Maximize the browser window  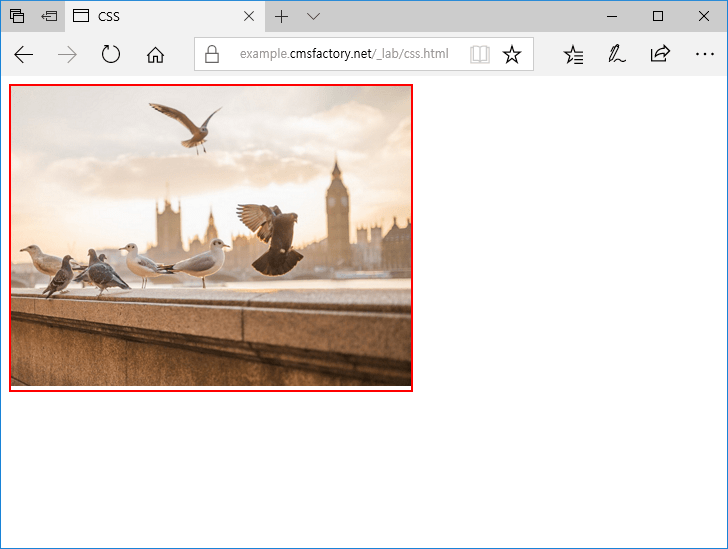[x=657, y=16]
